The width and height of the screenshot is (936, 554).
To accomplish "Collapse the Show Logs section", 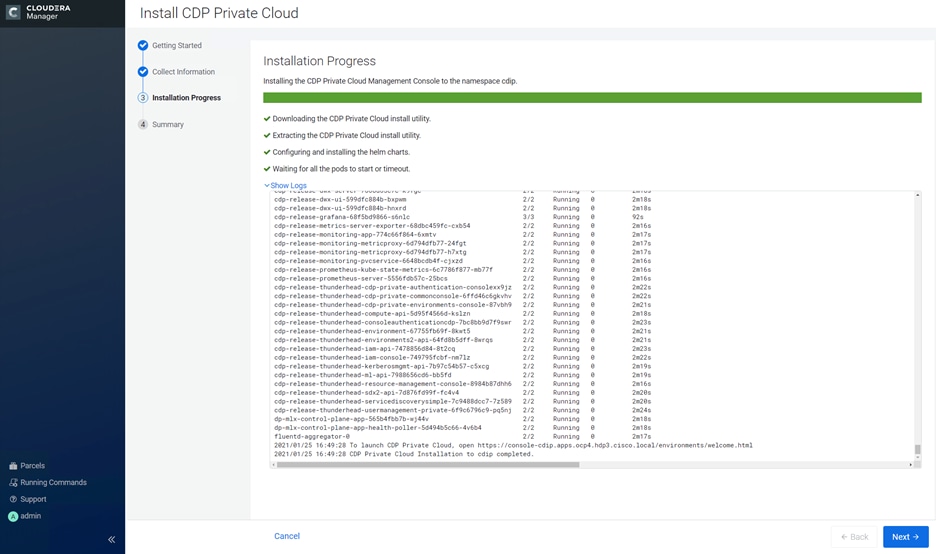I will point(285,186).
